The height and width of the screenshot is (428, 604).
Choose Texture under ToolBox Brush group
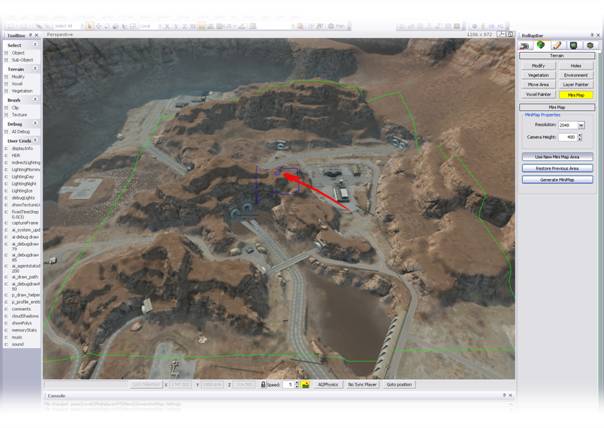[x=19, y=115]
